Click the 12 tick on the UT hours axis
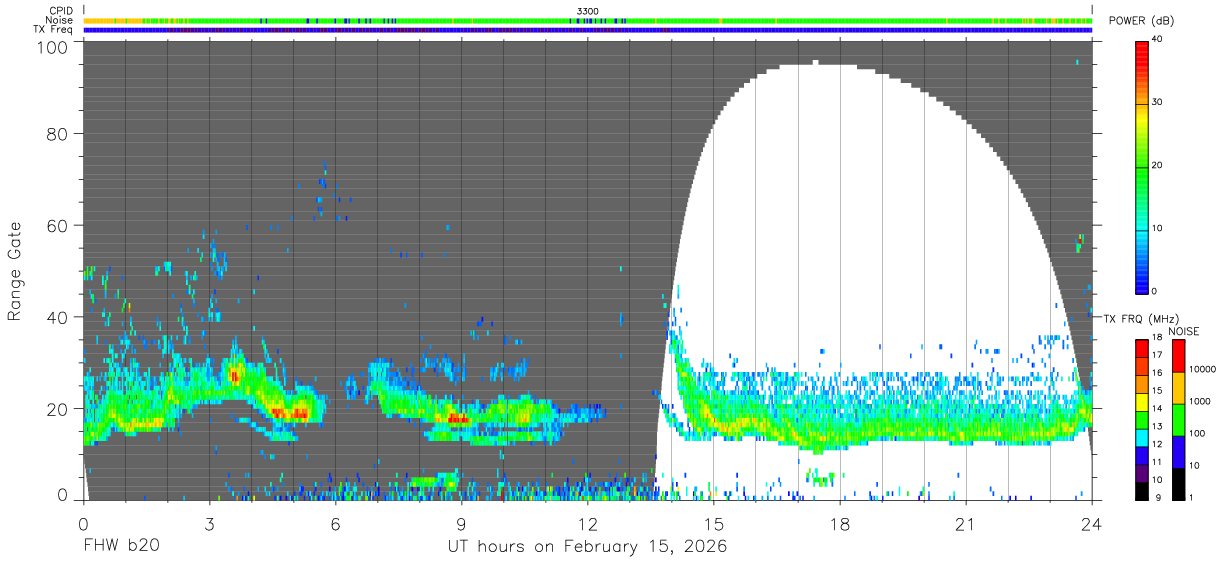This screenshot has height=567, width=1228. click(x=587, y=524)
